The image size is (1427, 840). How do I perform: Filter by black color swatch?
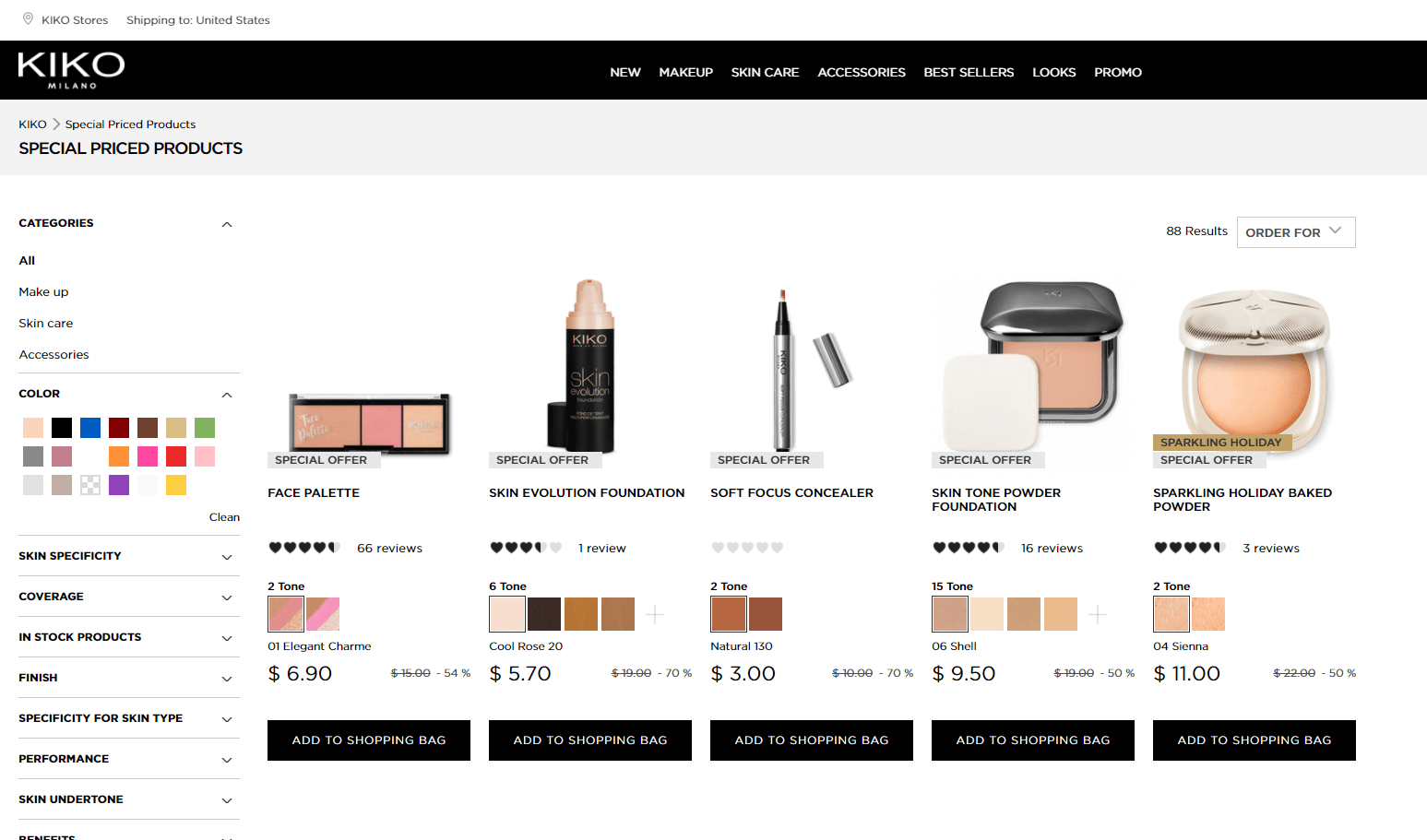[62, 428]
